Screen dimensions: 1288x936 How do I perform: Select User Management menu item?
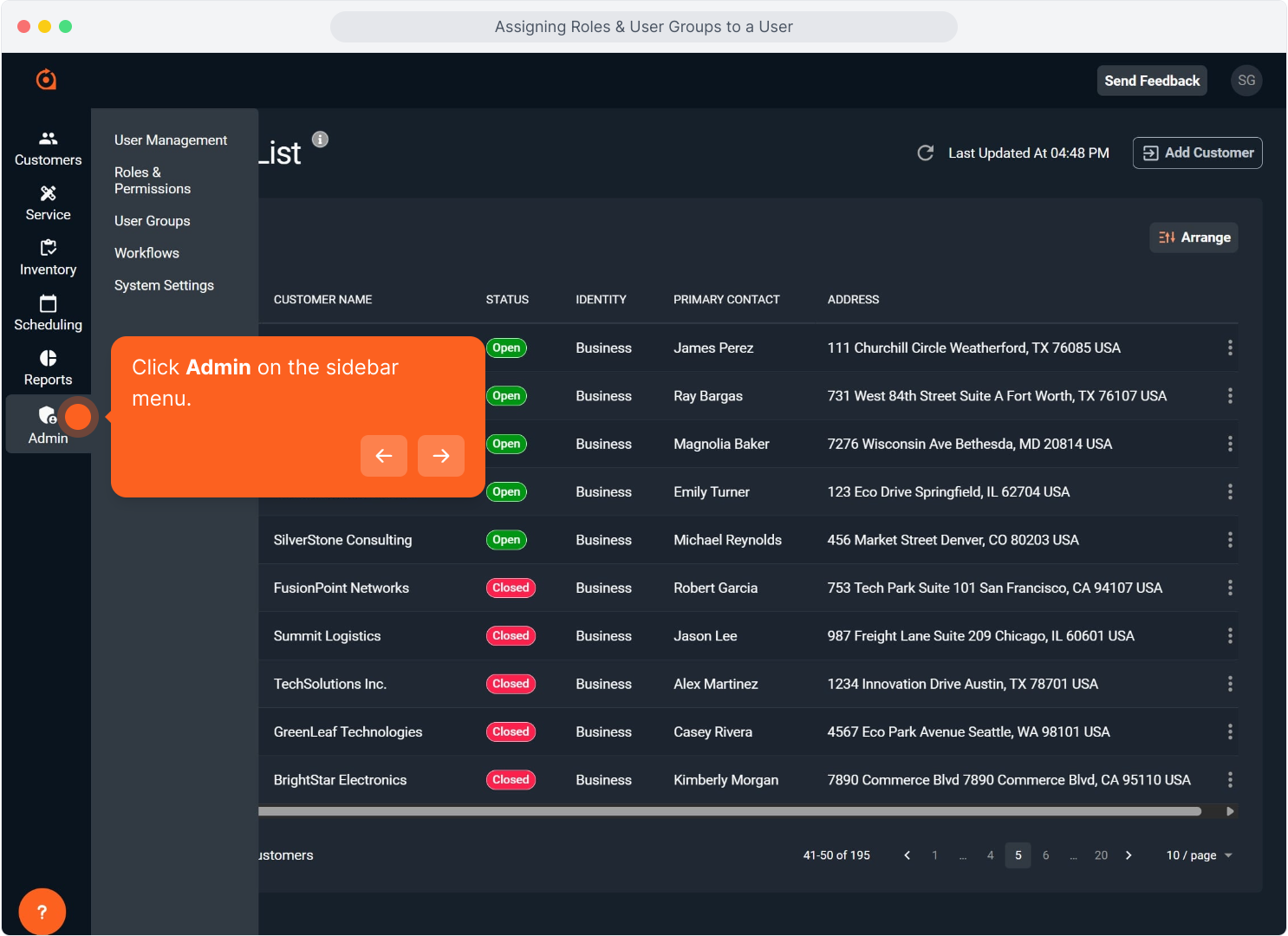[x=171, y=140]
